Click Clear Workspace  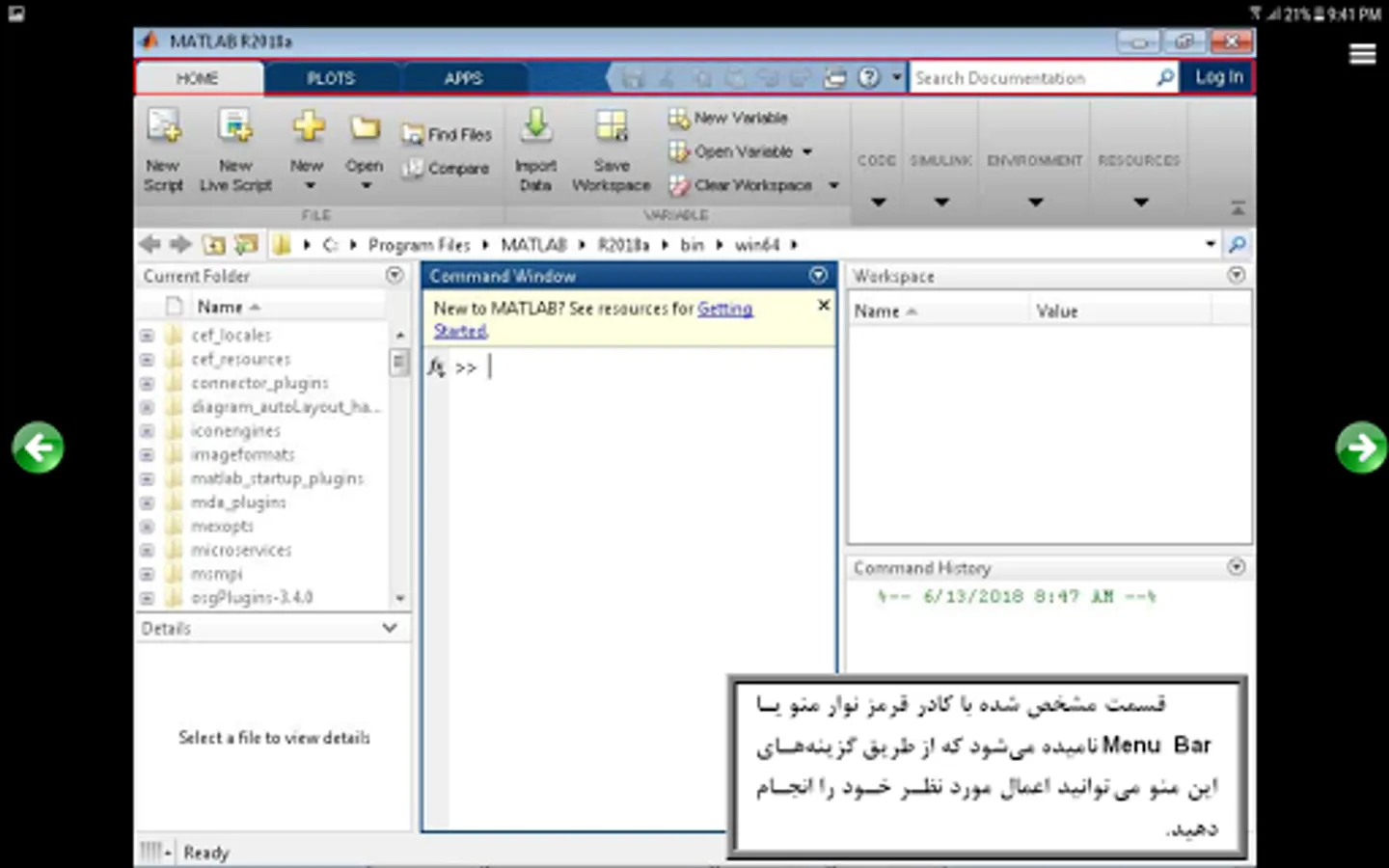pyautogui.click(x=740, y=185)
